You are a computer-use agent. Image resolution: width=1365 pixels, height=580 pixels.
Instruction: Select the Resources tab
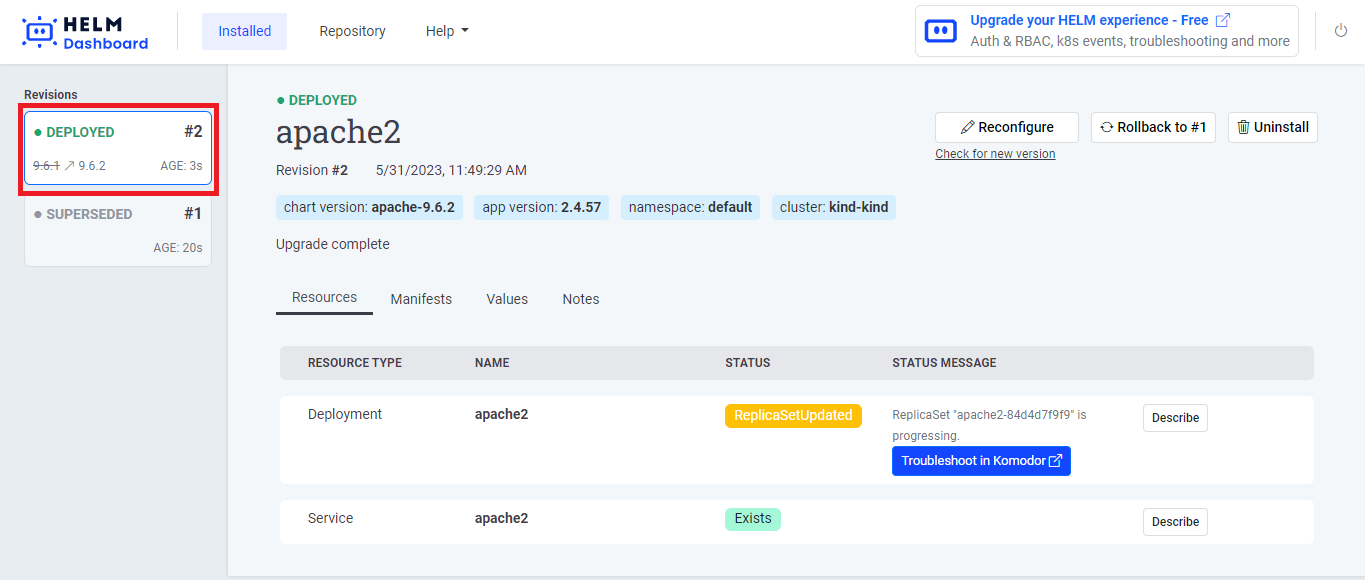[324, 298]
